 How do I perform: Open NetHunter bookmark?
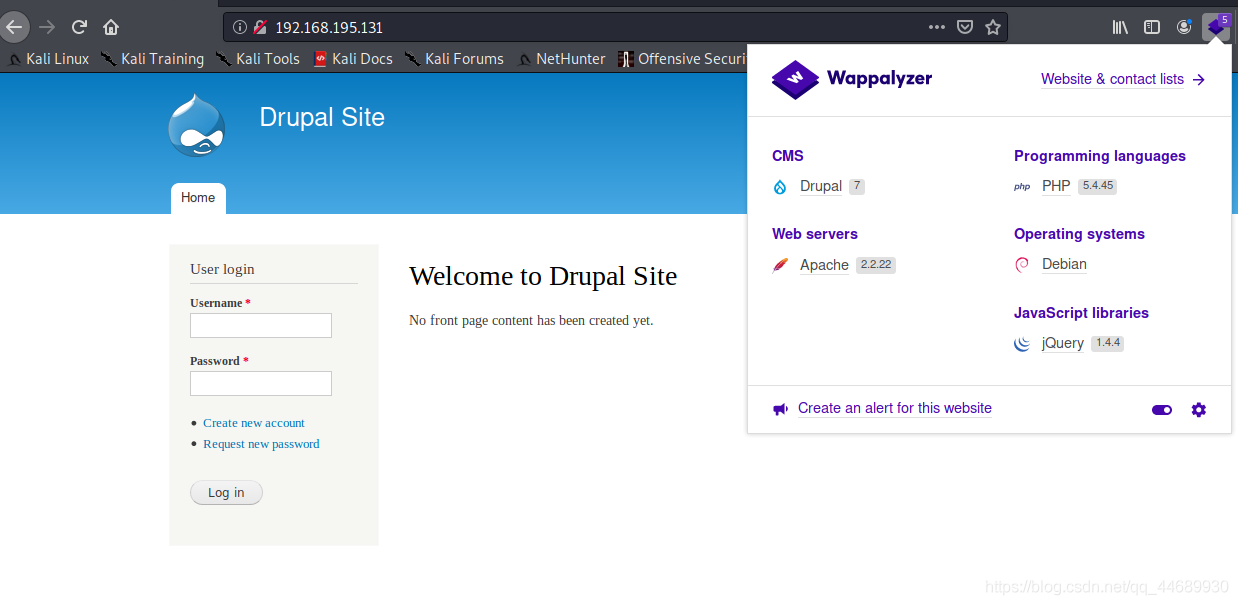click(562, 59)
